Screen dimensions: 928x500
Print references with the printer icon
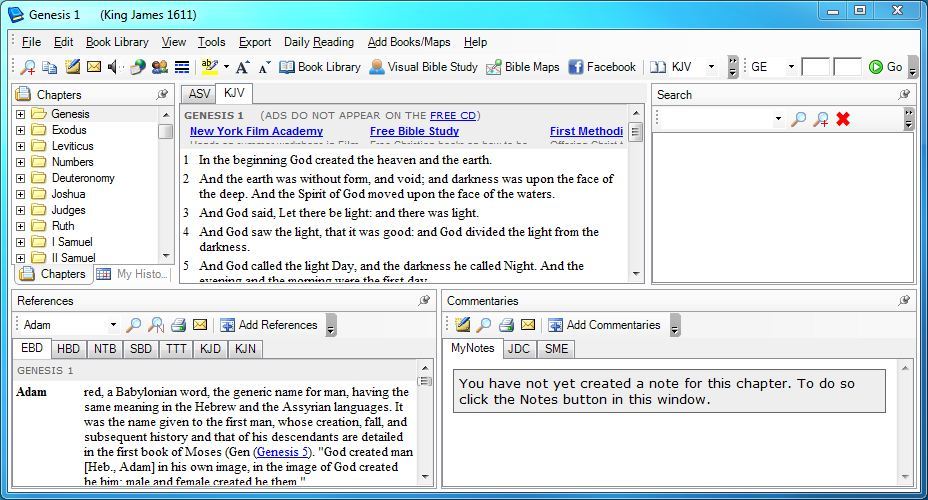tap(178, 325)
